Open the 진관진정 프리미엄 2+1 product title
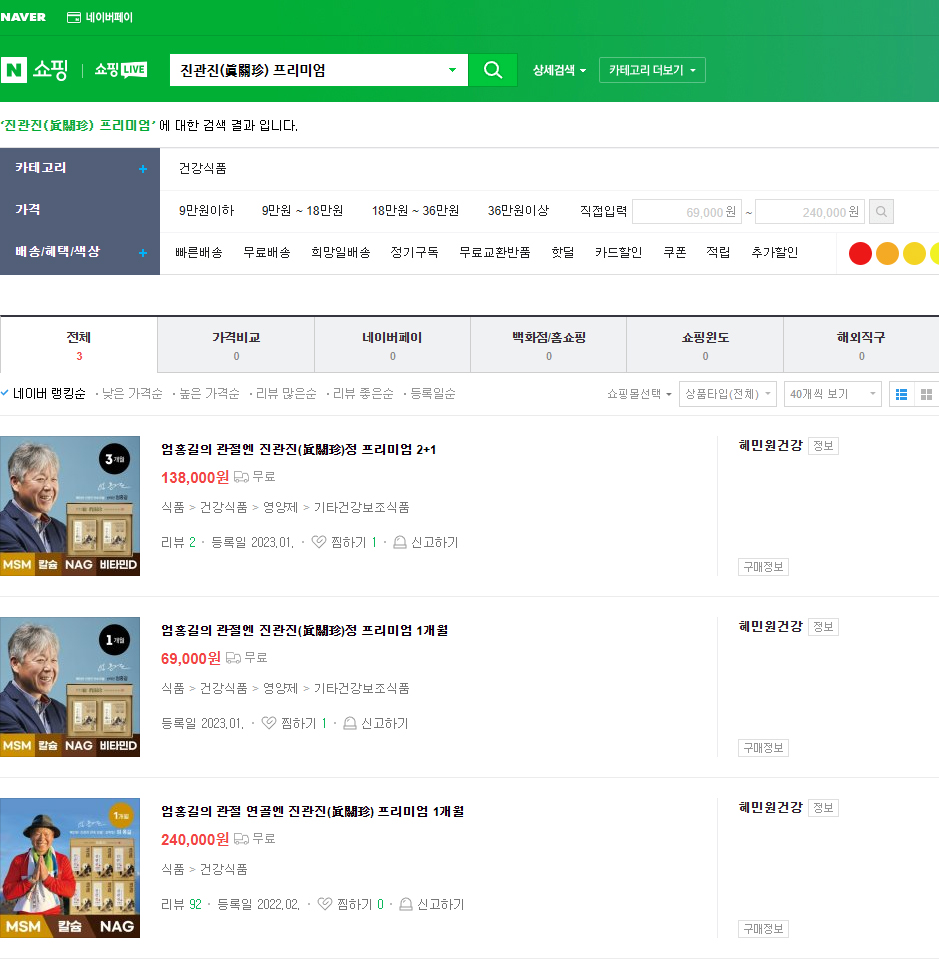This screenshot has height=959, width=939. coord(299,450)
